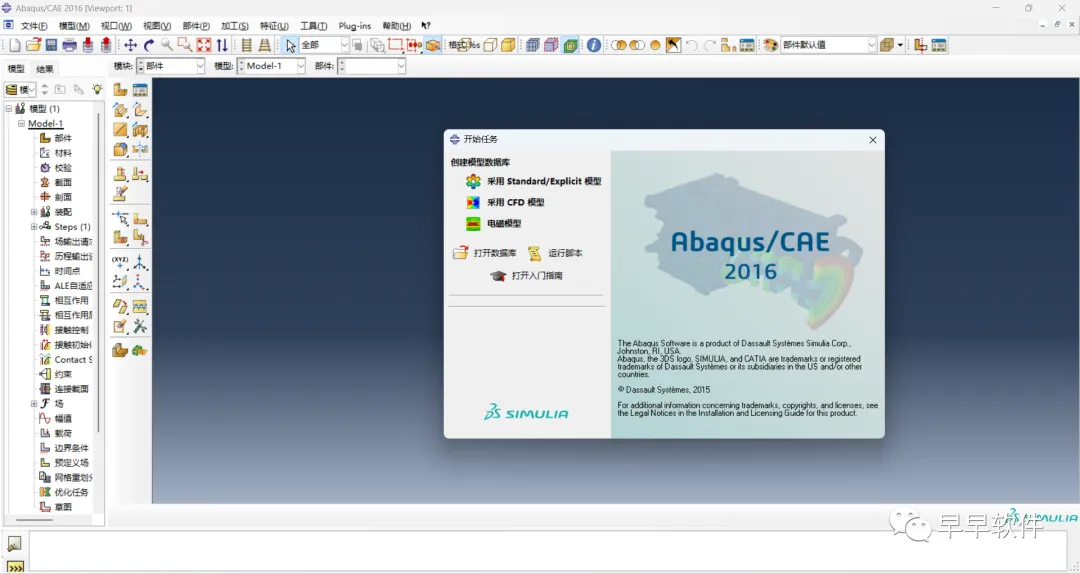1080x574 pixels.
Task: Select Create Cut Extrude tool
Action: [140, 130]
